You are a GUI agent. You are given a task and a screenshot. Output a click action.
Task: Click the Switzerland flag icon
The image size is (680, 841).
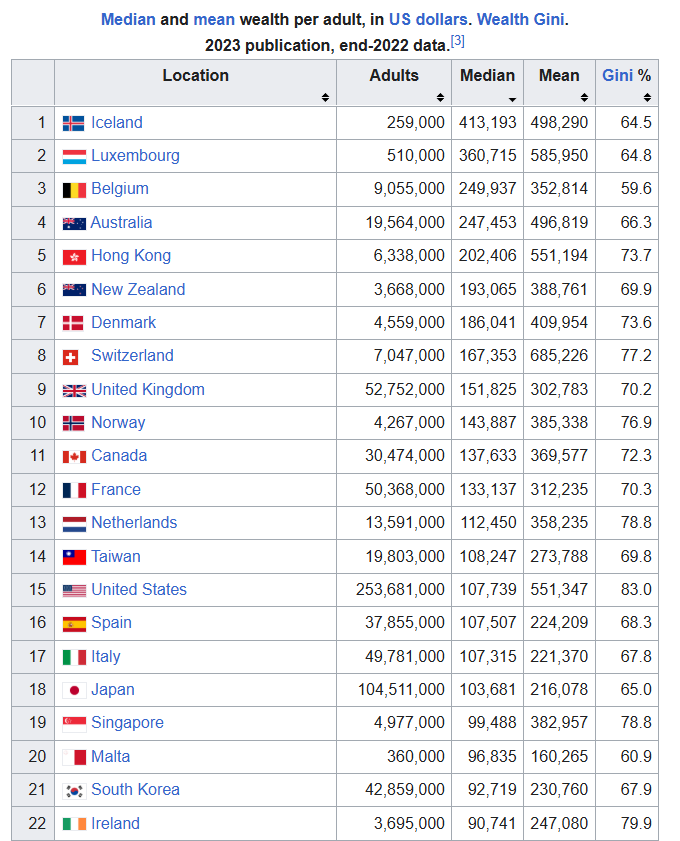tap(70, 357)
